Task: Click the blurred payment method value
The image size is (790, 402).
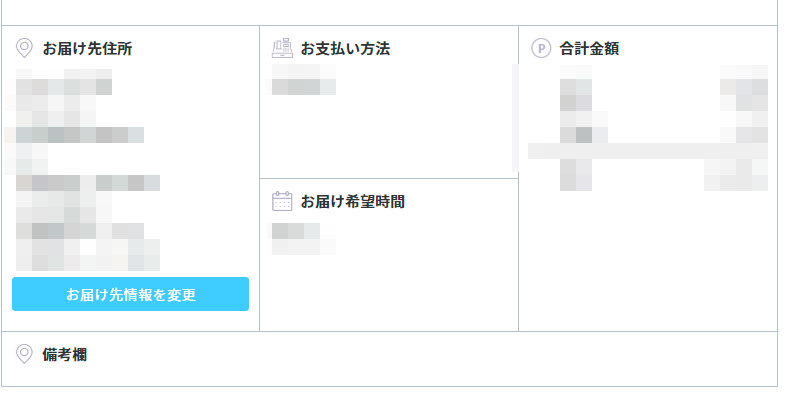Action: click(x=304, y=80)
